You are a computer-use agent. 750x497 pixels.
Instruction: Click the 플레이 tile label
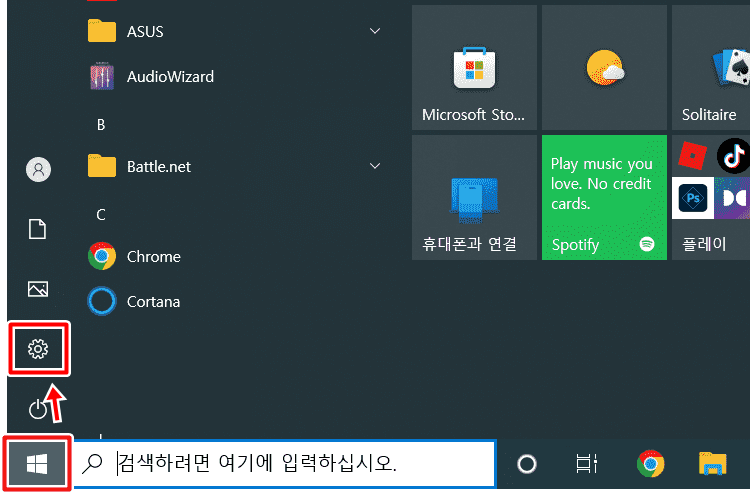click(704, 244)
